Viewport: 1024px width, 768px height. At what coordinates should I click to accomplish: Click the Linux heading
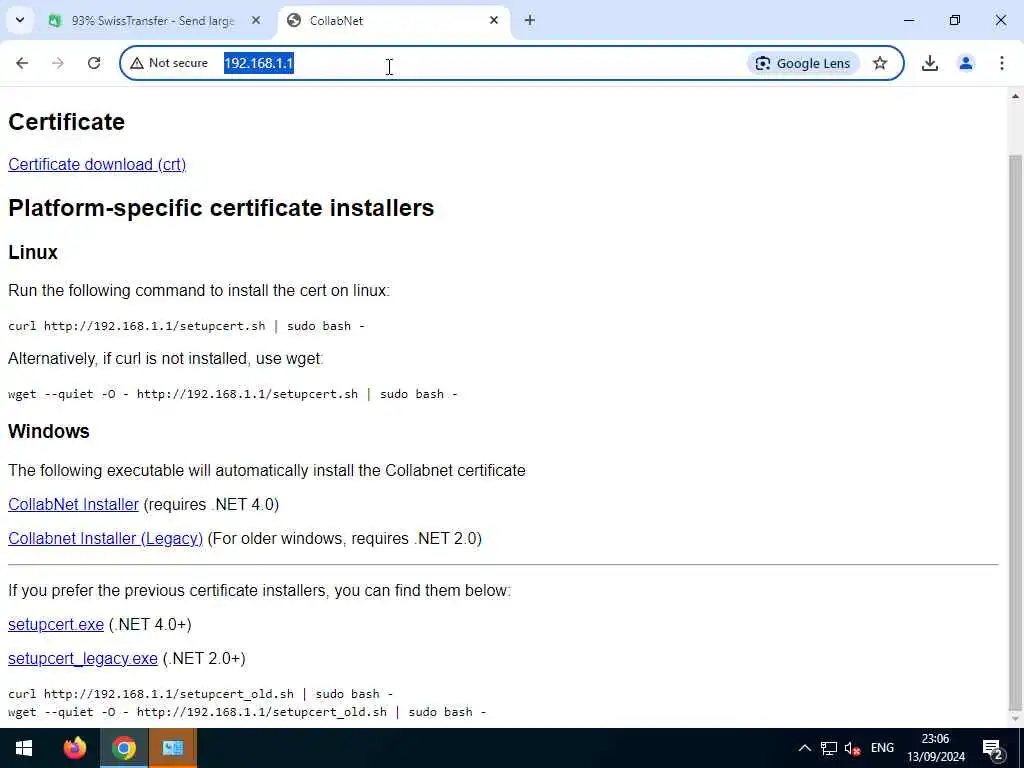point(33,253)
